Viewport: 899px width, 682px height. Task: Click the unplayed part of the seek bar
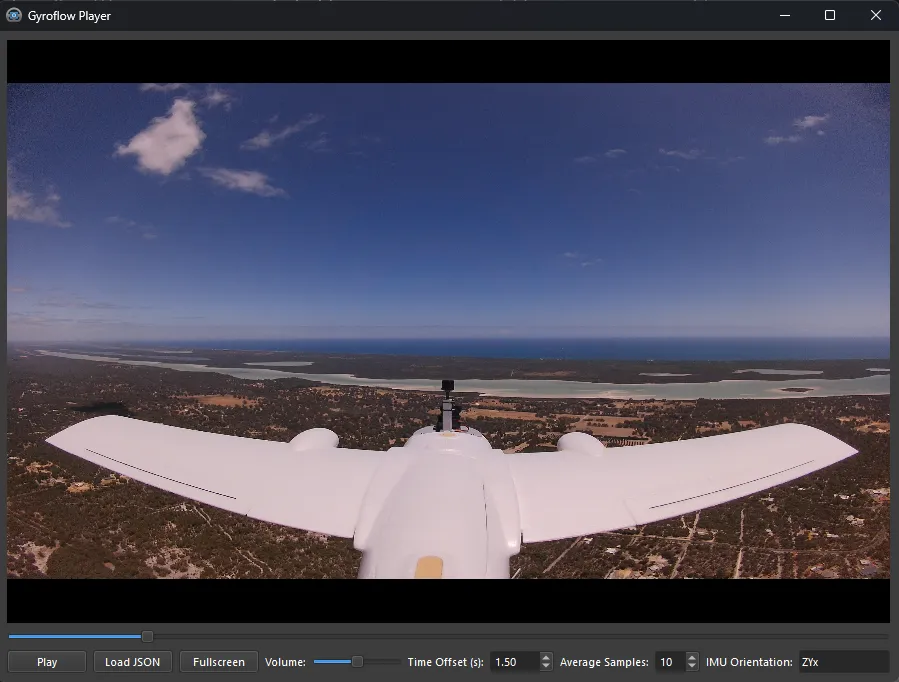(x=521, y=636)
